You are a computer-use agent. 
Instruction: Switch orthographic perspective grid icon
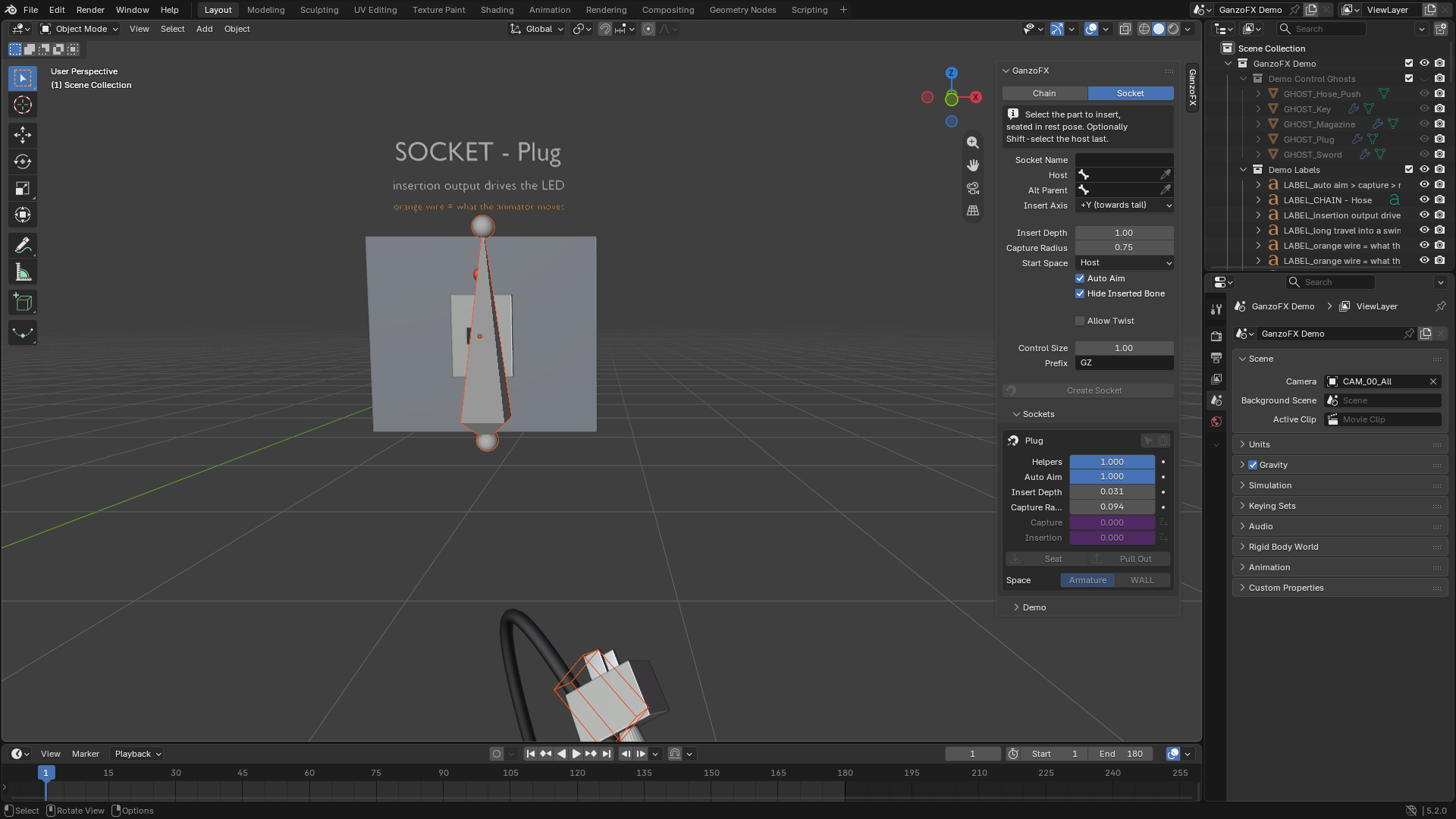(973, 211)
